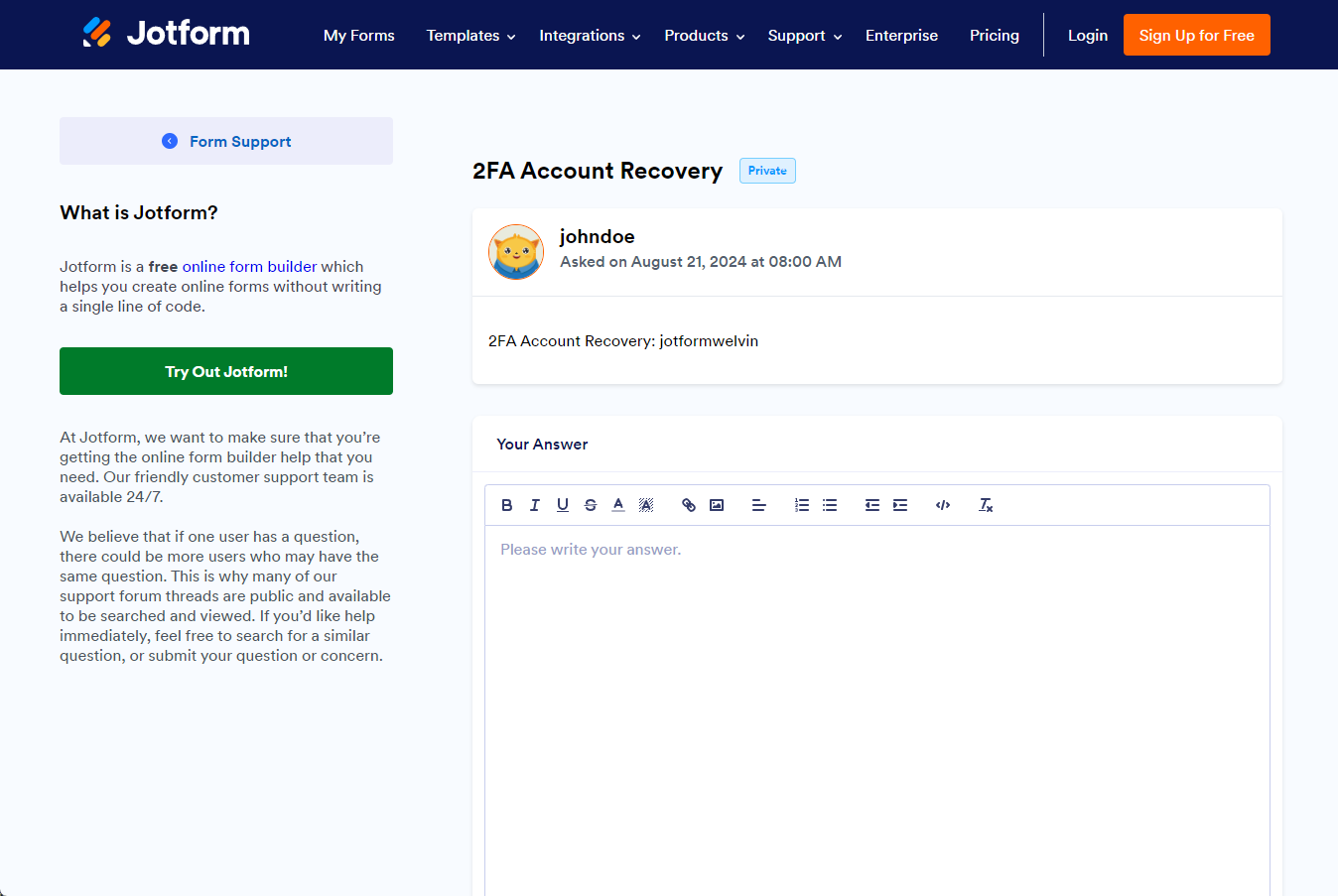Follow the online form builder link
The width and height of the screenshot is (1338, 896).
pyautogui.click(x=250, y=267)
